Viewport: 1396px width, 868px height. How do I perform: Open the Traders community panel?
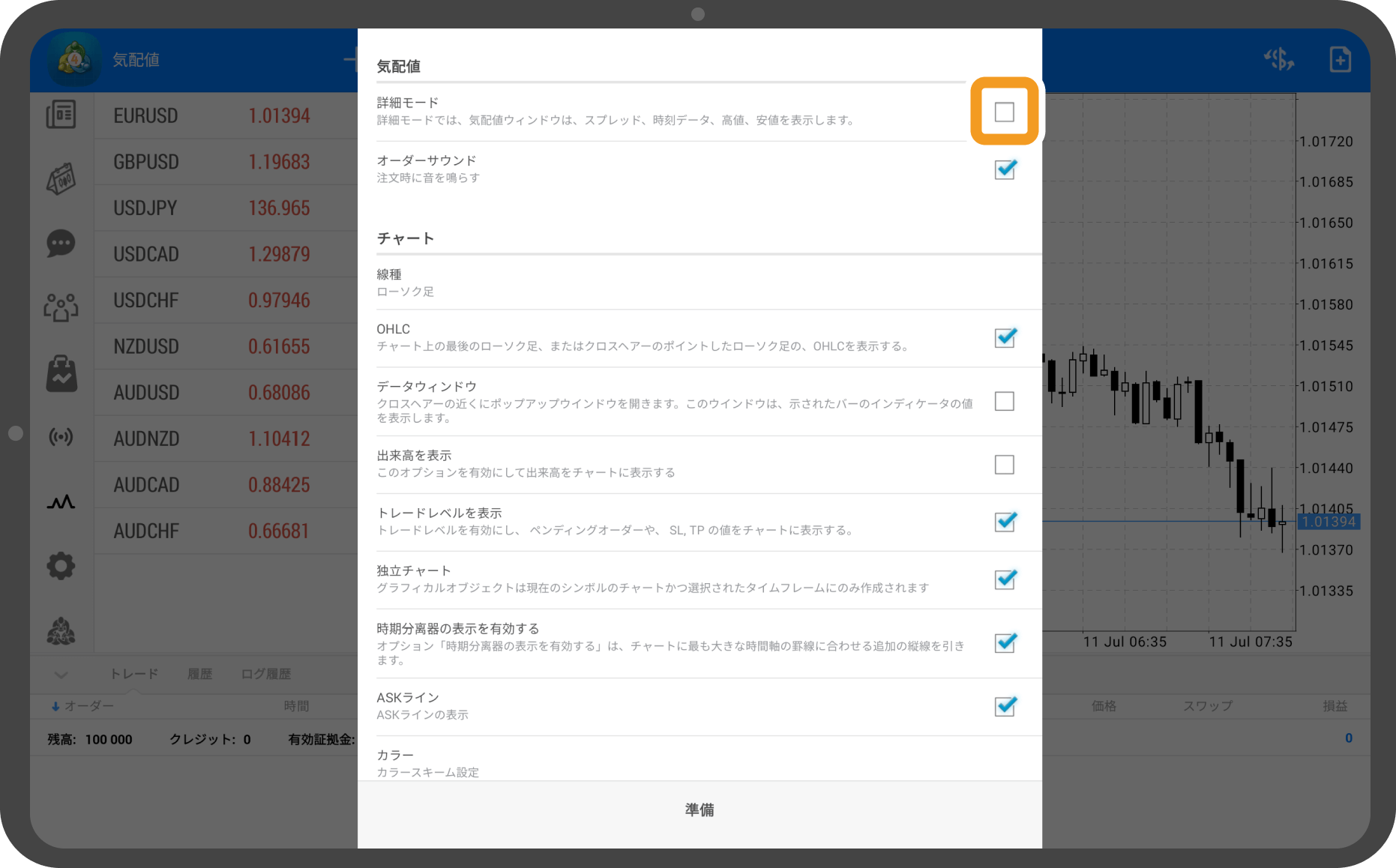61,307
